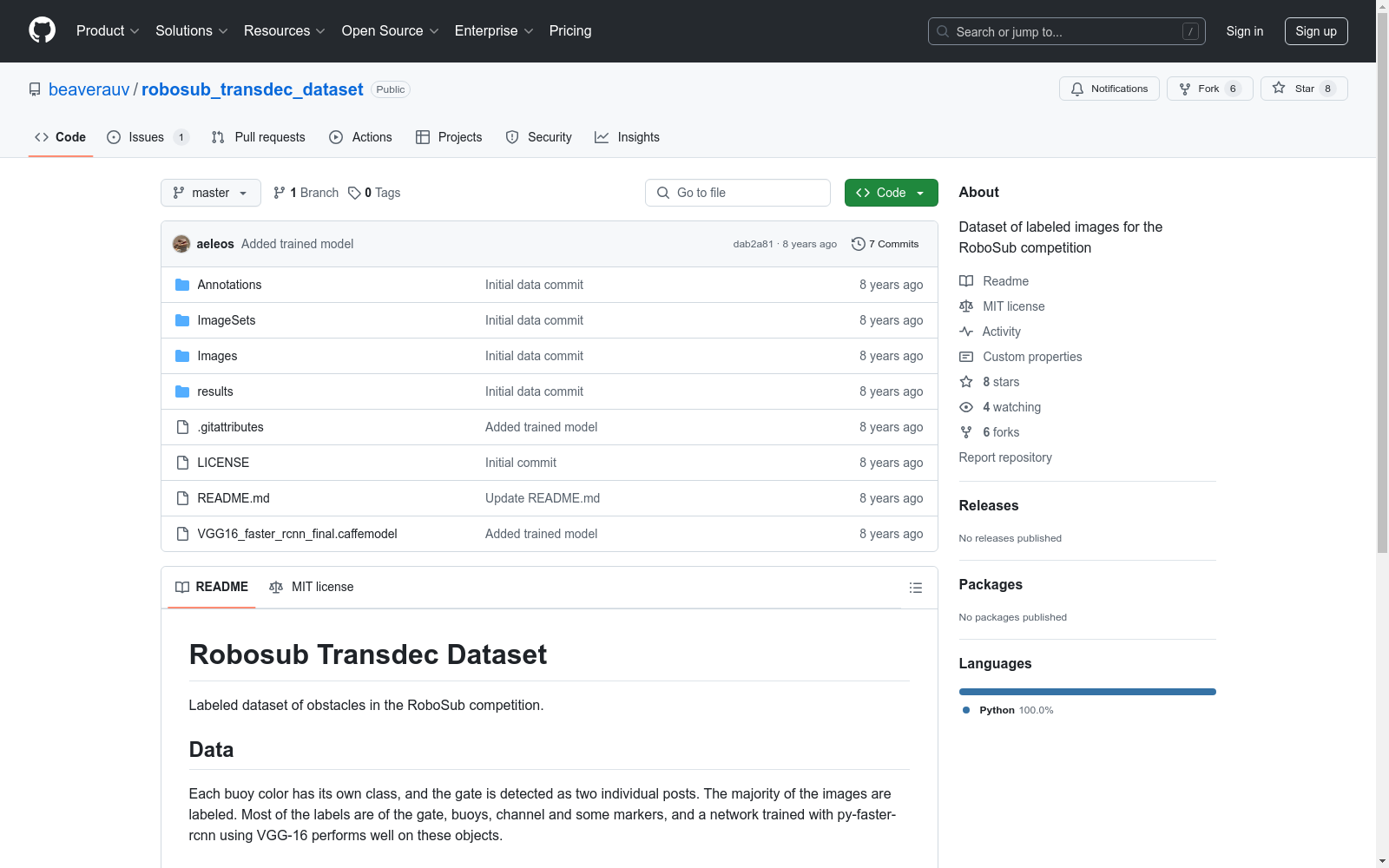Open README outline list icon
The height and width of the screenshot is (868, 1389).
click(916, 588)
